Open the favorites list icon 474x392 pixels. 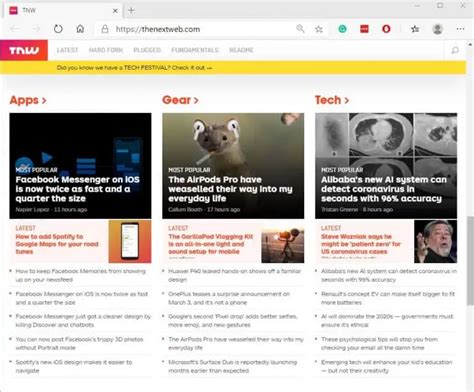click(415, 29)
